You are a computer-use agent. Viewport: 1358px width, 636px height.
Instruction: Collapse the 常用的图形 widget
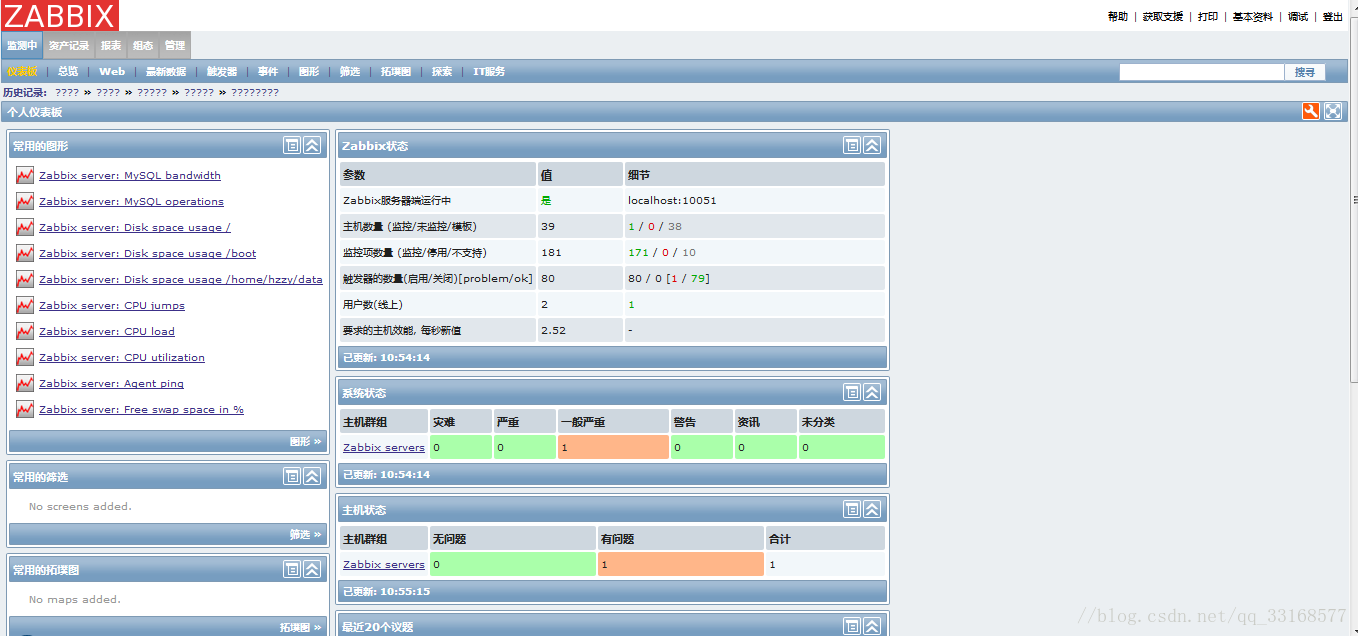pos(312,145)
